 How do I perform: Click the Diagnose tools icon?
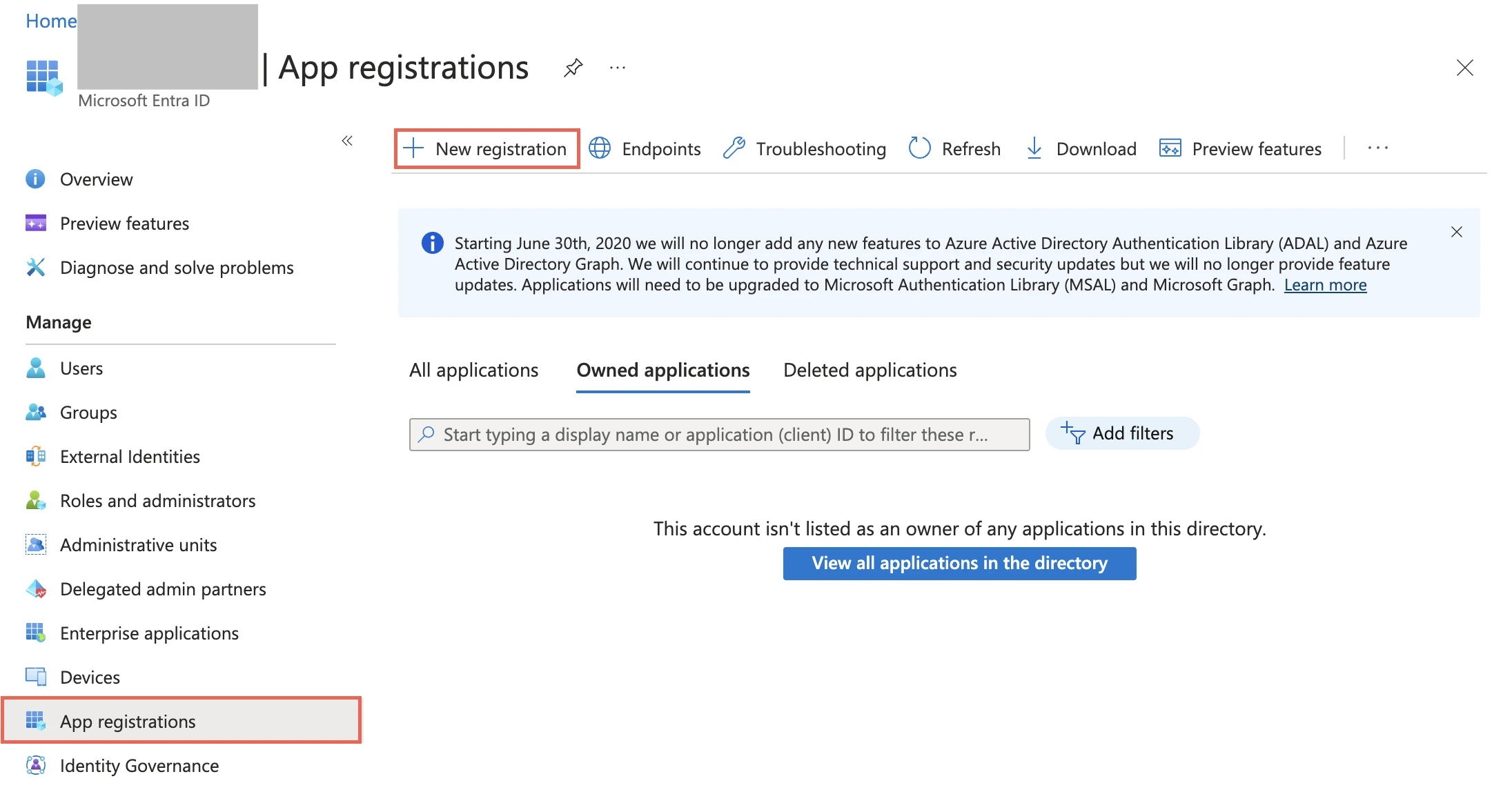click(36, 267)
